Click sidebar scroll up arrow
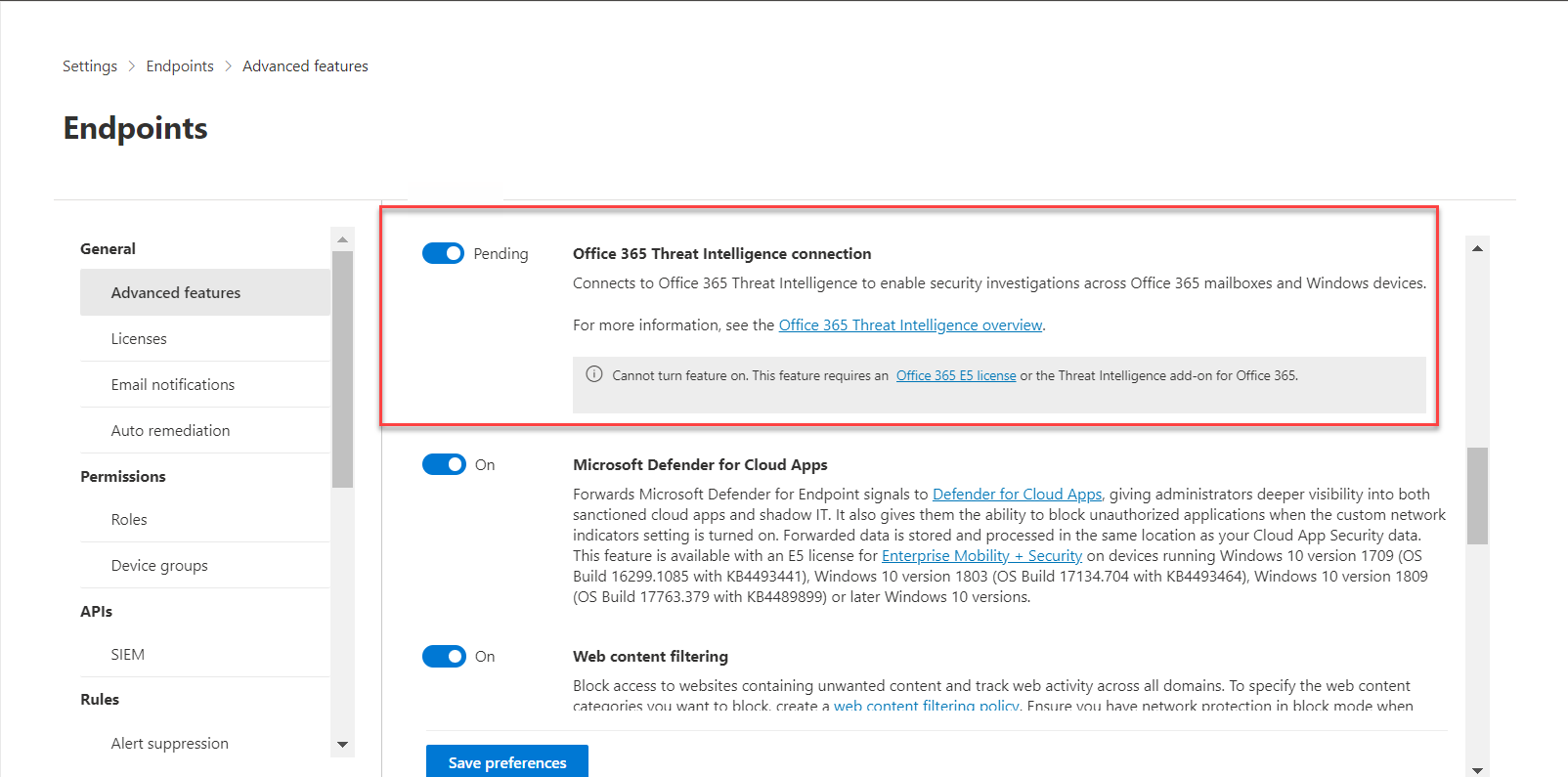 (x=342, y=239)
